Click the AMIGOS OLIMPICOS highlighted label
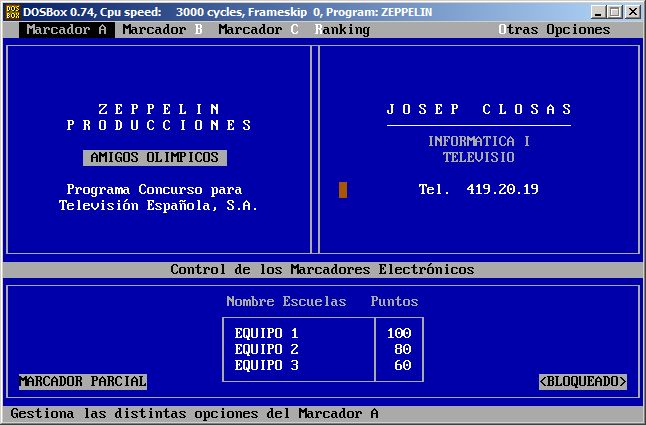646x425 pixels. pos(154,158)
